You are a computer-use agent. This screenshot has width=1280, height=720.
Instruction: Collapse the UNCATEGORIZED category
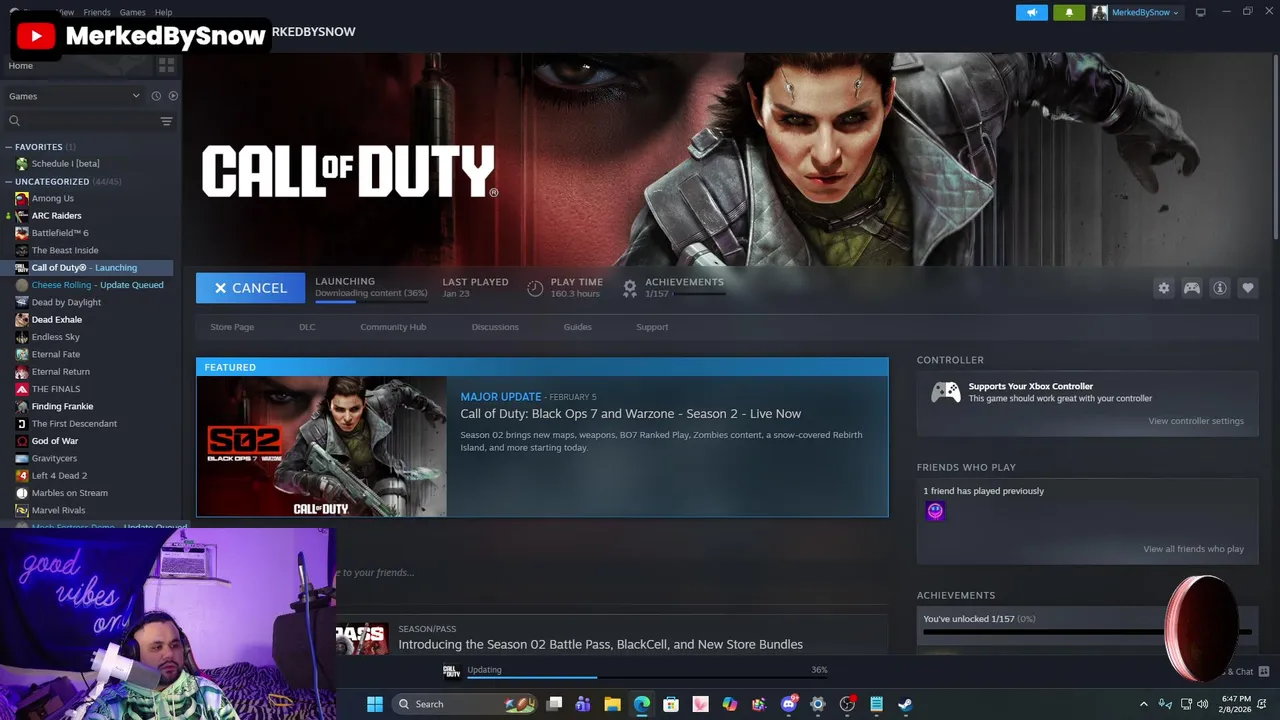point(8,182)
